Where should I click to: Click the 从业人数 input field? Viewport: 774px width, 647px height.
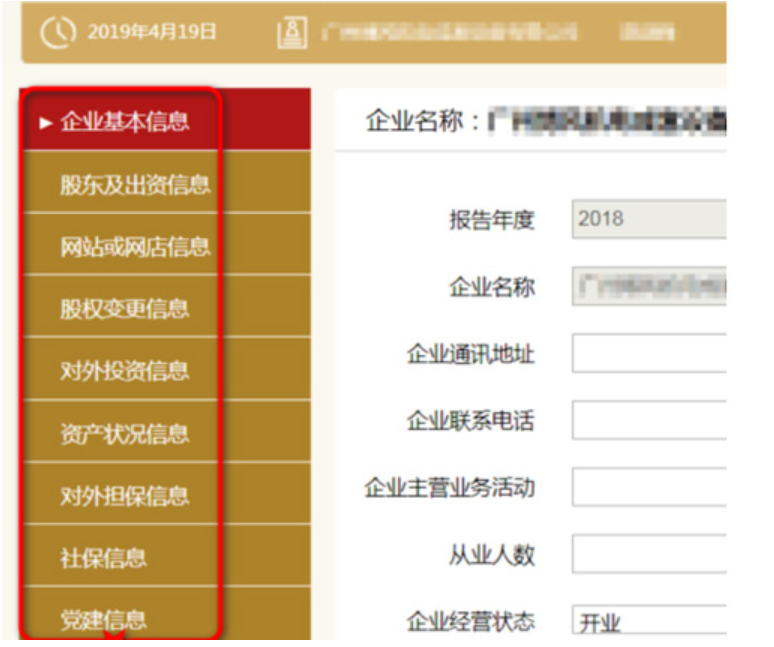pos(648,553)
